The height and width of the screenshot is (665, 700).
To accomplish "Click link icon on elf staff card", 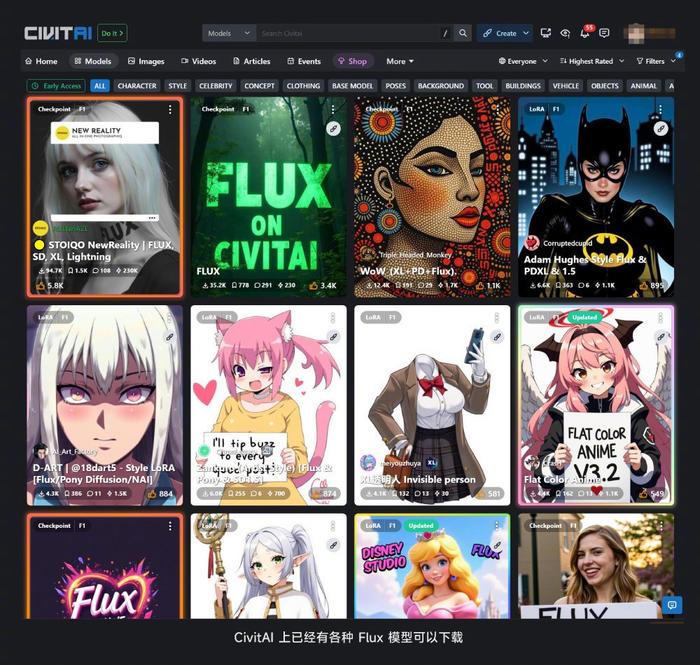I will click(x=333, y=545).
